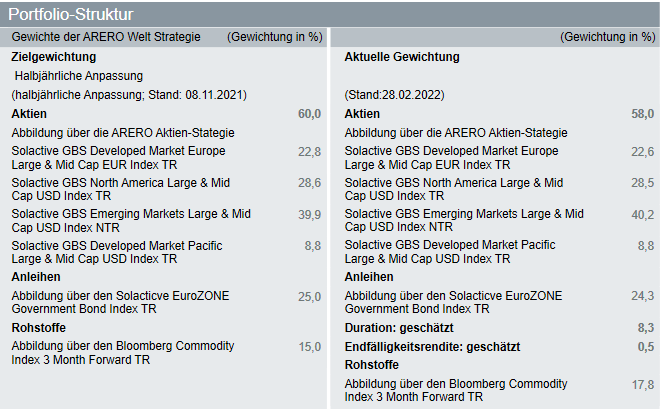Screen dimensions: 664x409
Task: Click the target bond weight 25,0
Action: (x=309, y=296)
